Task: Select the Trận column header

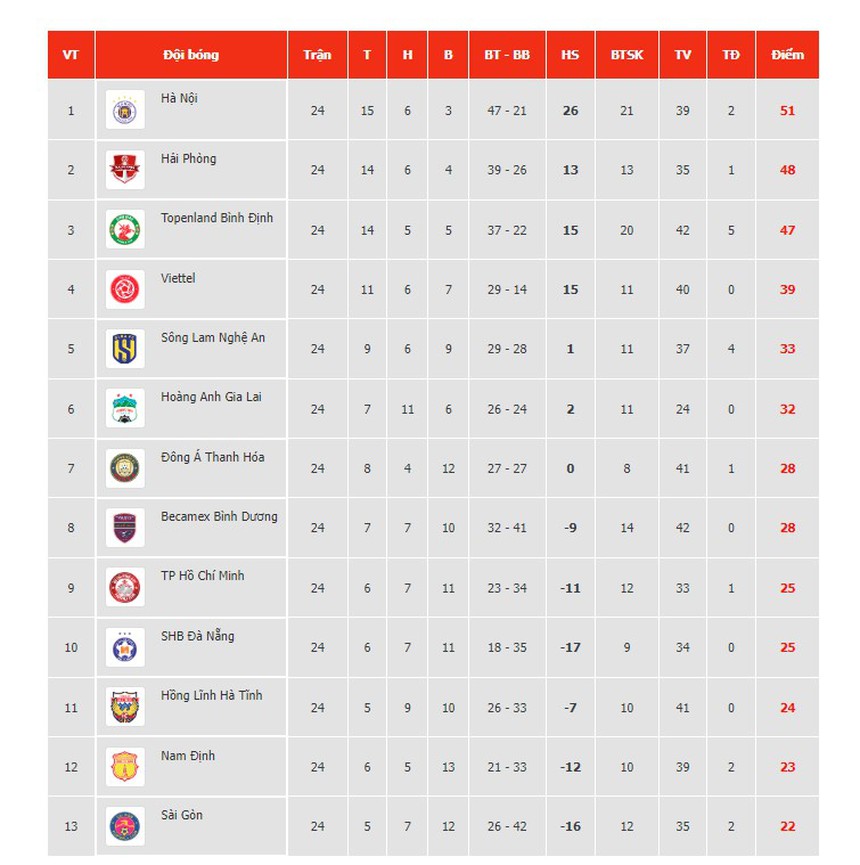Action: click(317, 55)
